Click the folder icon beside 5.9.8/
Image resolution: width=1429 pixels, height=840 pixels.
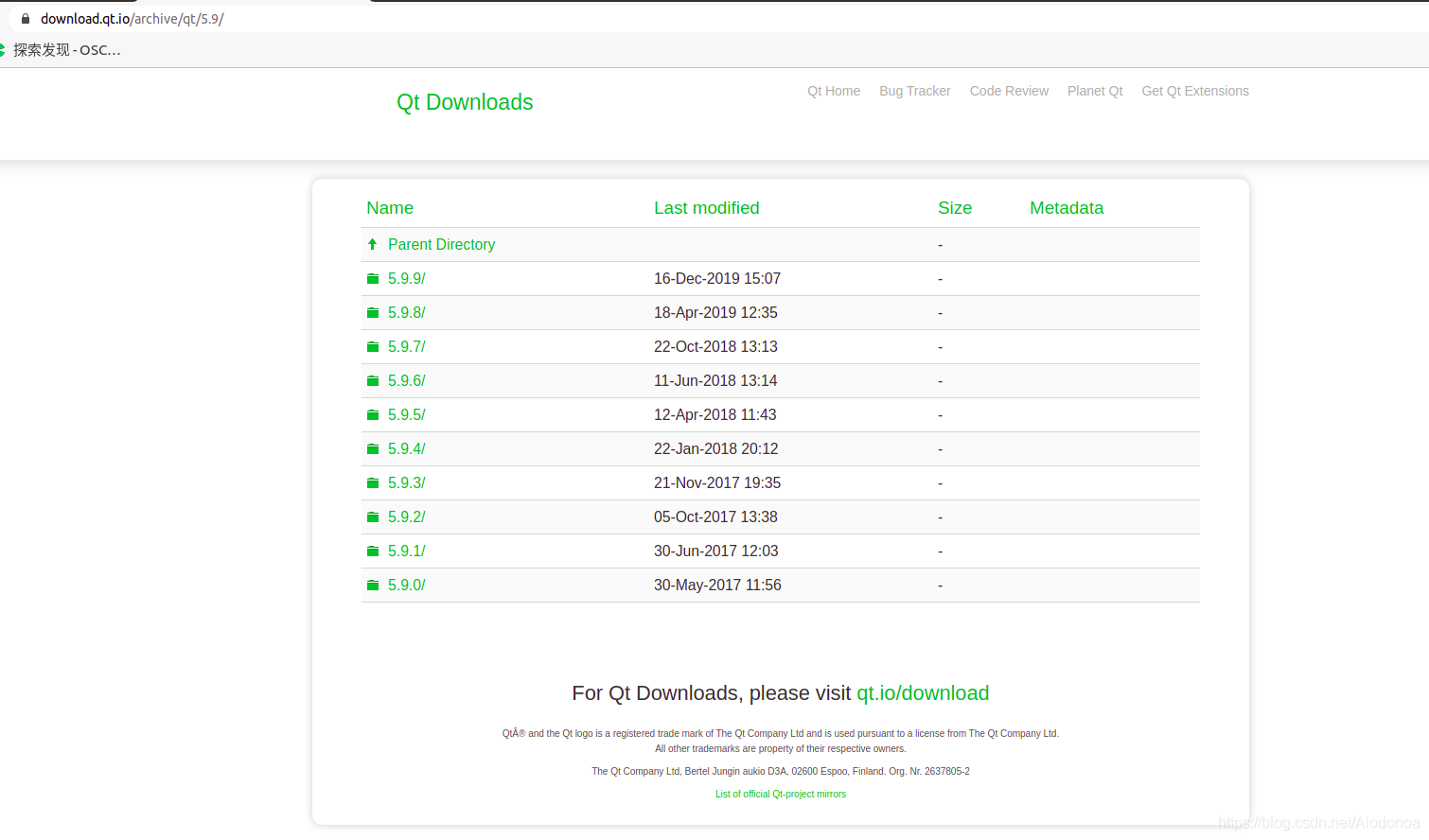[x=373, y=313]
